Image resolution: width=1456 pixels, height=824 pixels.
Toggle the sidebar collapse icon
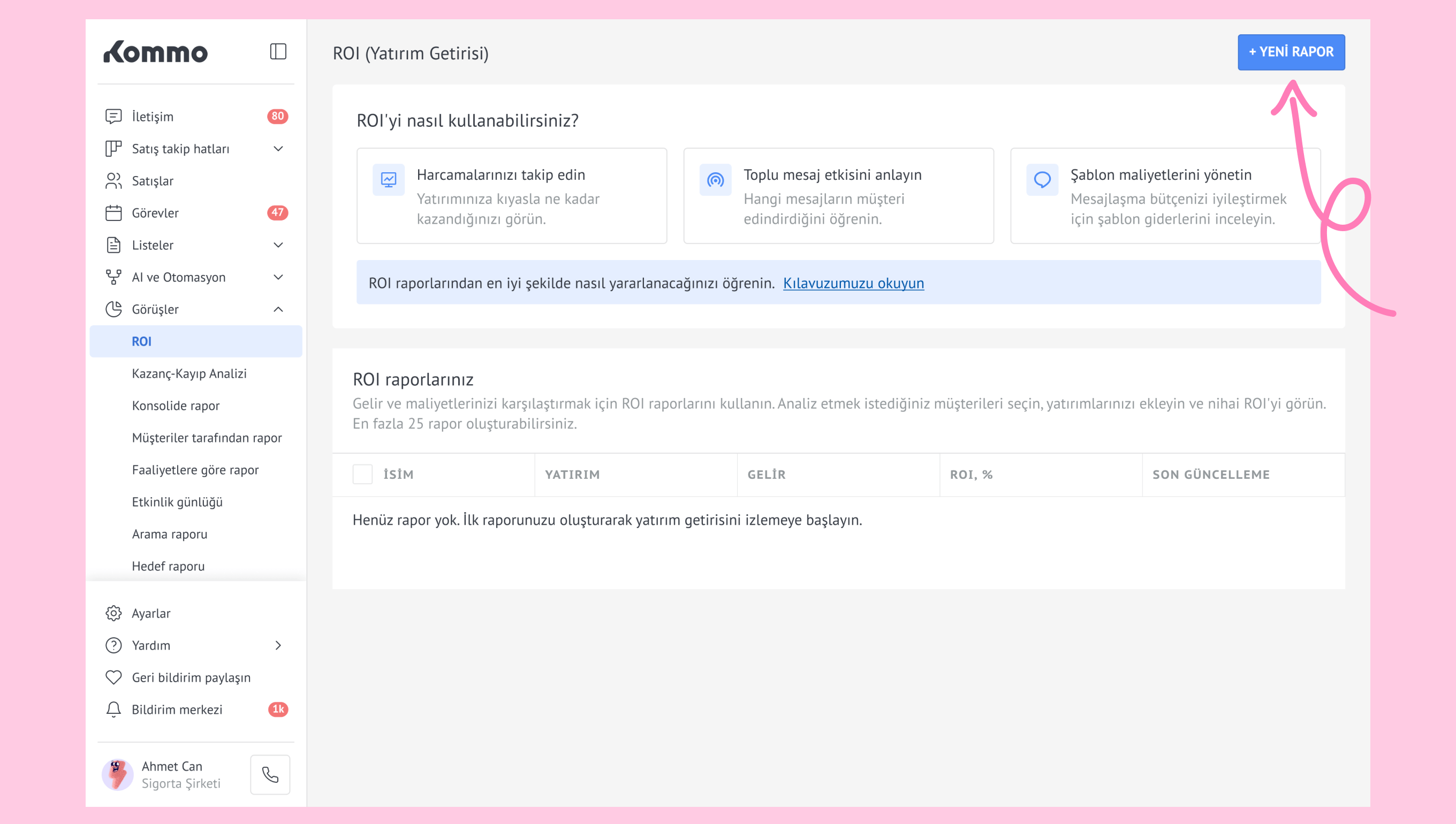point(278,52)
